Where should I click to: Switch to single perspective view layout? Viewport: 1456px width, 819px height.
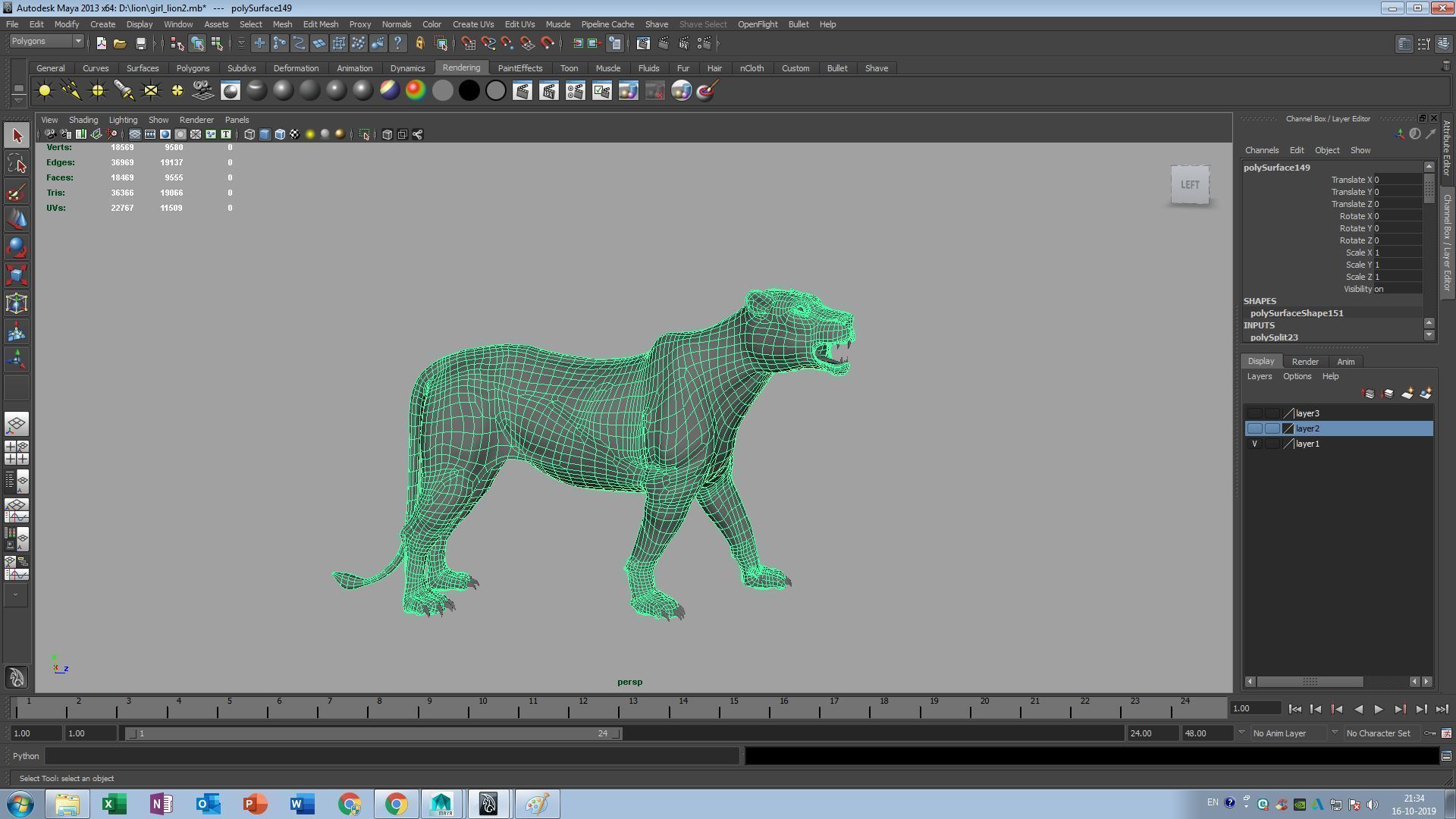(17, 424)
